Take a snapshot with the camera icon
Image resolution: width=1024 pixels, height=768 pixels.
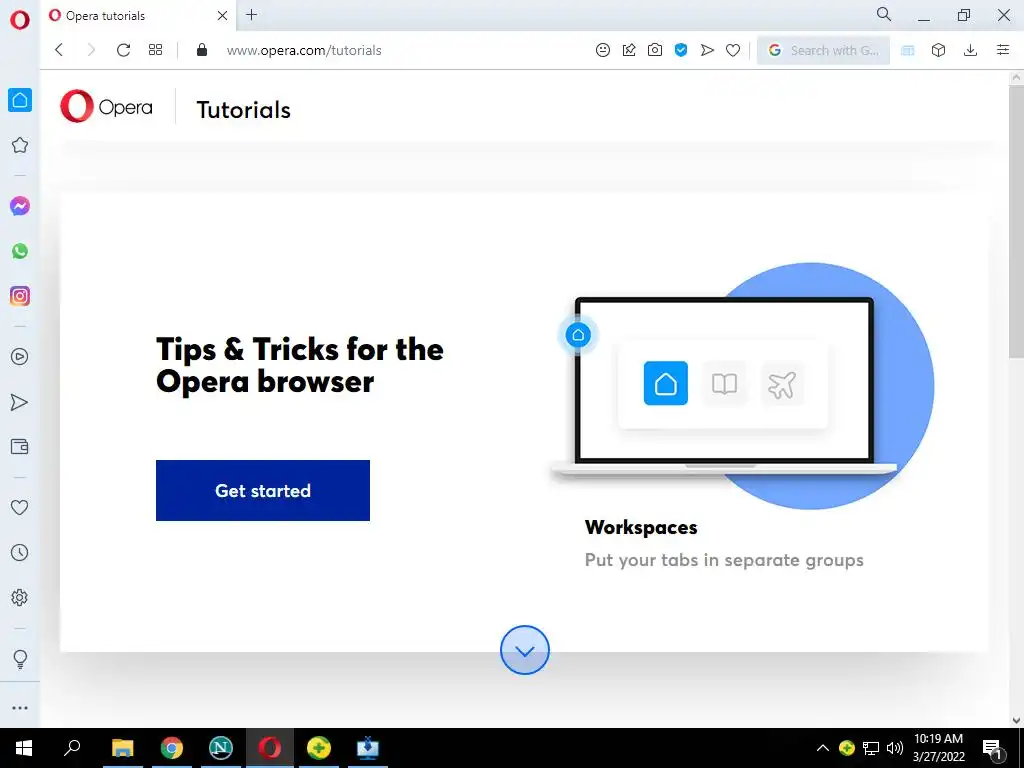click(x=655, y=50)
